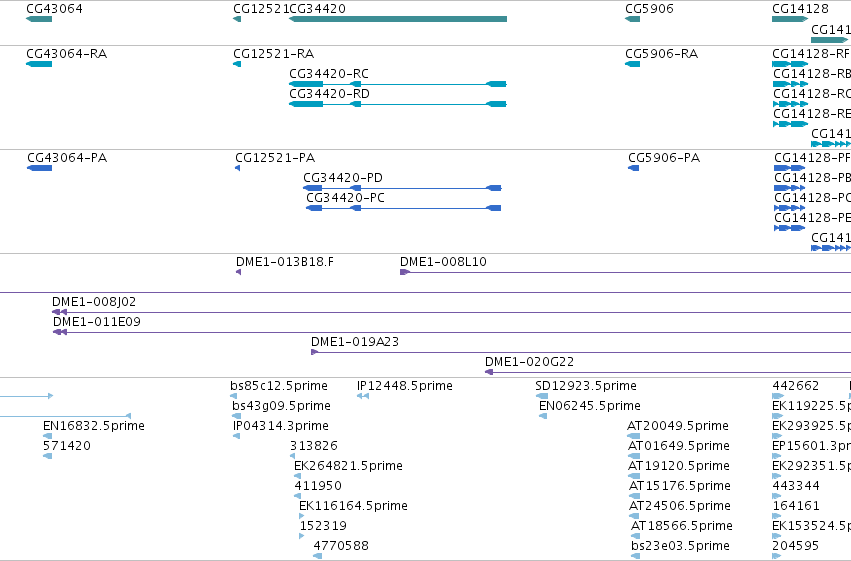The height and width of the screenshot is (561, 851).
Task: Select BAC clone DME1-020G22 label
Action: coord(529,362)
